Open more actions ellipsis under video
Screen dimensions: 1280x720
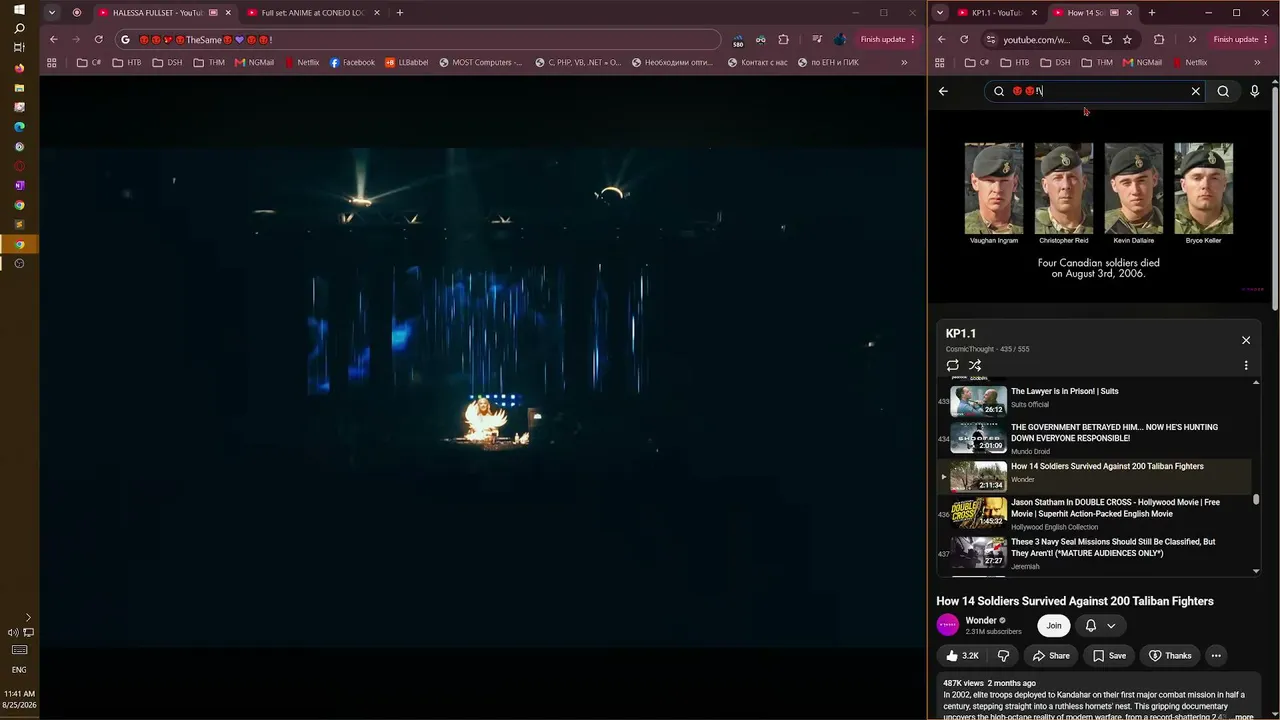pos(1216,656)
